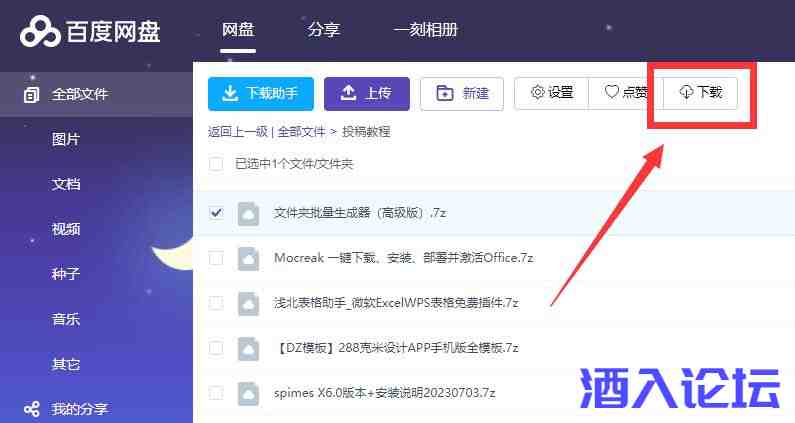This screenshot has width=795, height=423.
Task: Click file icon of Mocreak Office.7z
Action: [248, 258]
